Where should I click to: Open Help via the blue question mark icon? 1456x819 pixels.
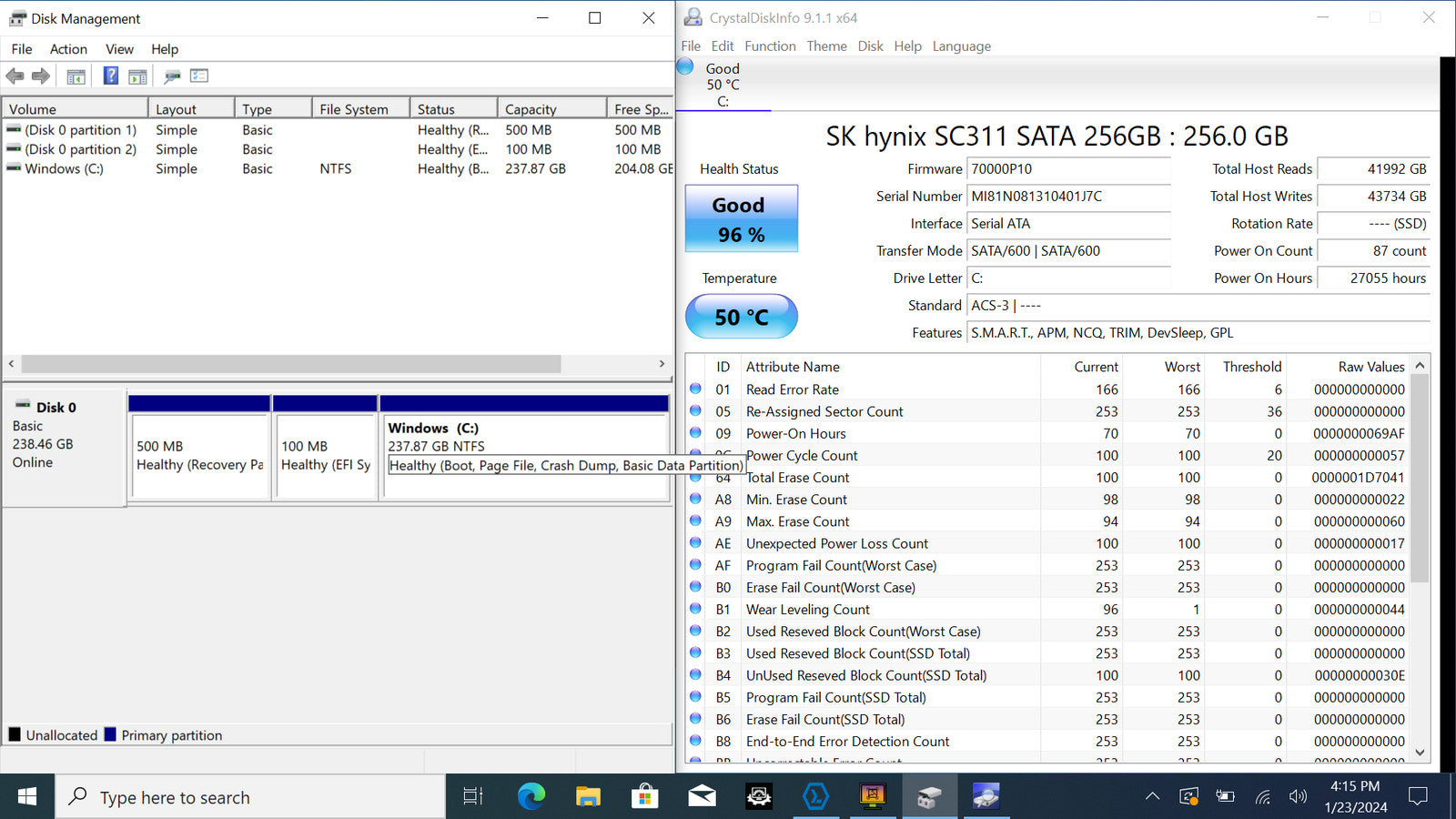[x=111, y=76]
